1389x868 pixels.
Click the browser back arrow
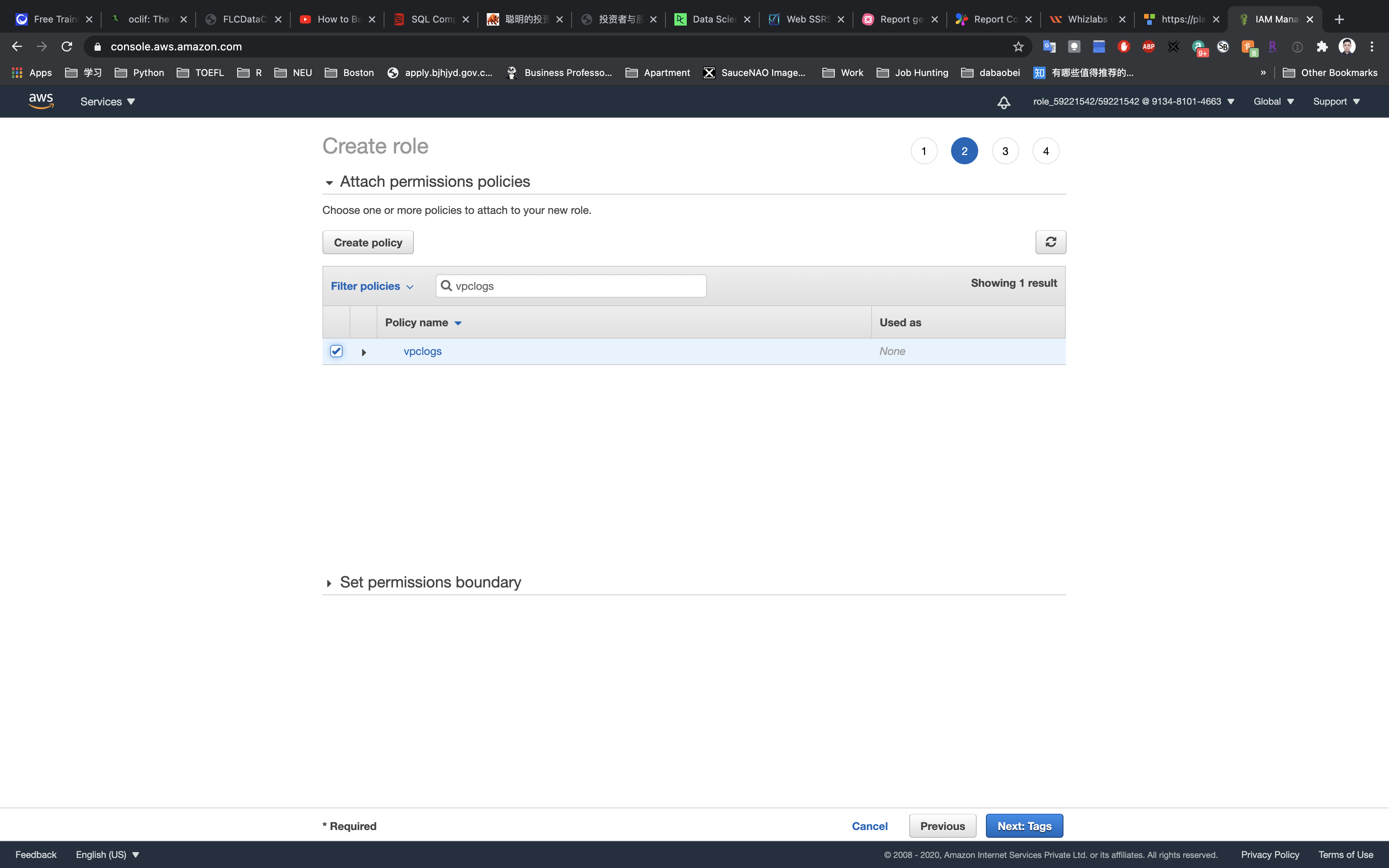click(x=17, y=46)
